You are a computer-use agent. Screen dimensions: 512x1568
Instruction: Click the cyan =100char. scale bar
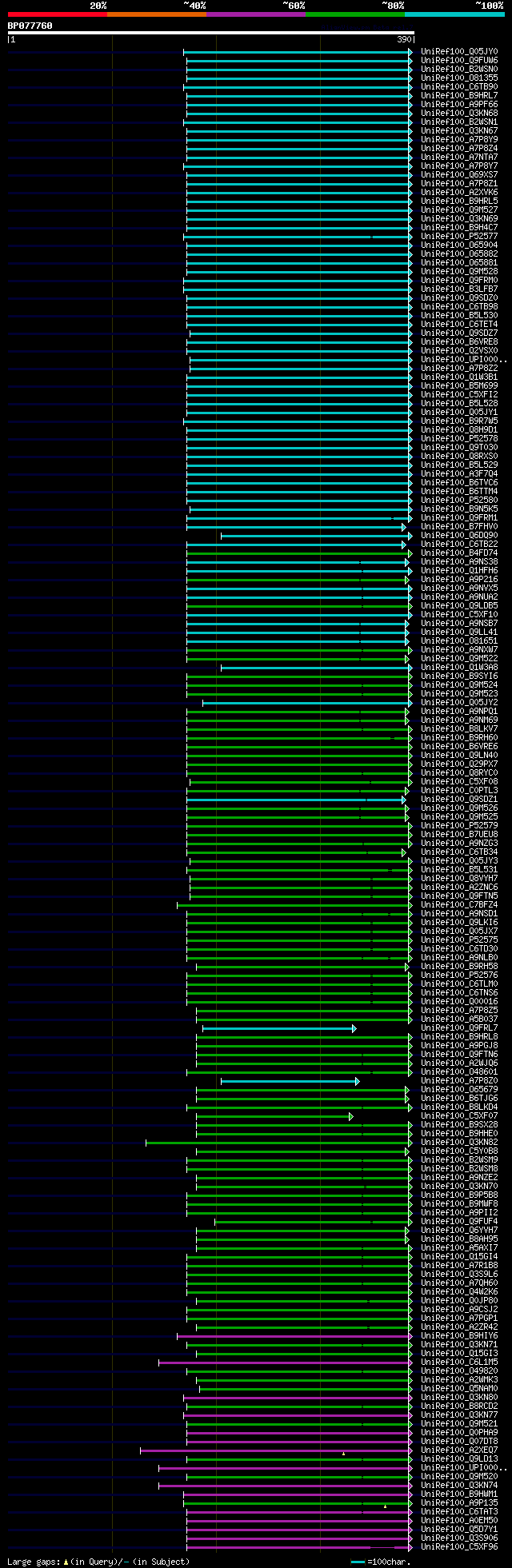click(x=358, y=1562)
